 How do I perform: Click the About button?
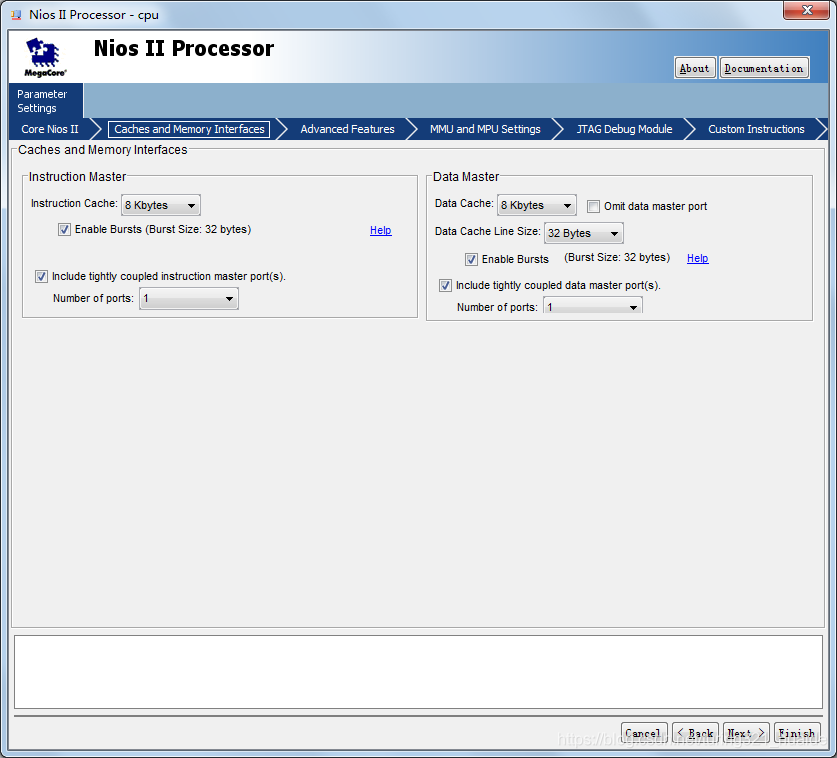[x=694, y=68]
